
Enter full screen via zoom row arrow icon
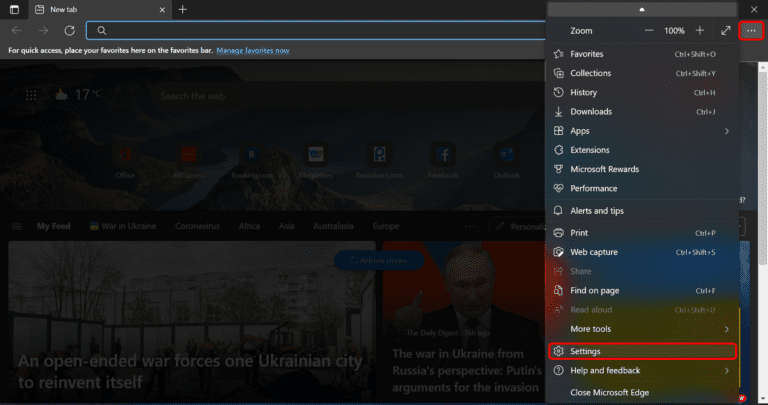pyautogui.click(x=725, y=30)
